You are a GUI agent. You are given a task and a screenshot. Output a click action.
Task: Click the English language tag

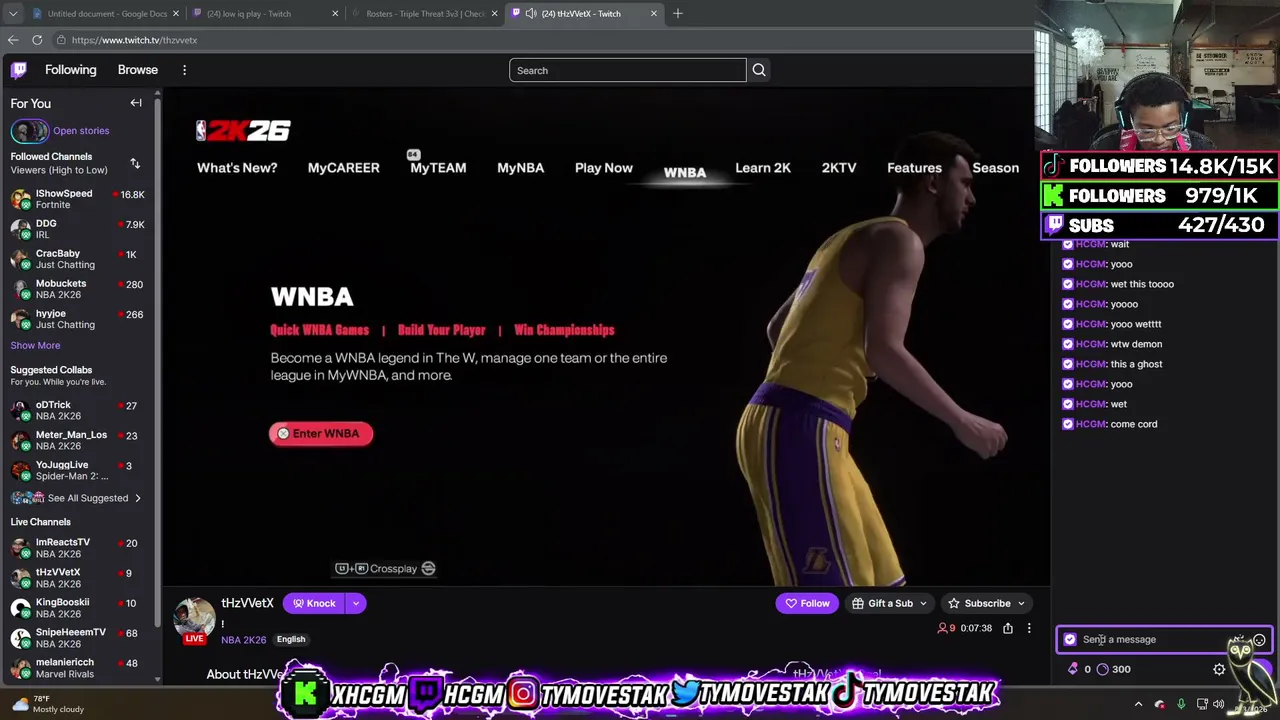click(x=291, y=640)
